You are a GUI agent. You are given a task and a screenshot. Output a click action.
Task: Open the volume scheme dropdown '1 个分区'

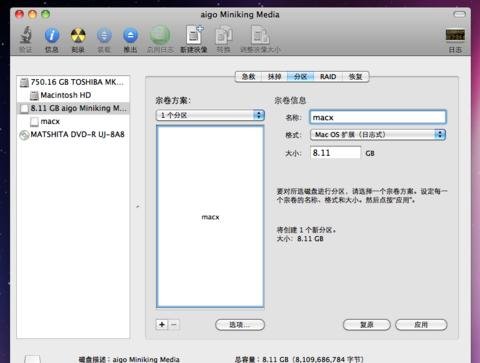click(x=210, y=115)
